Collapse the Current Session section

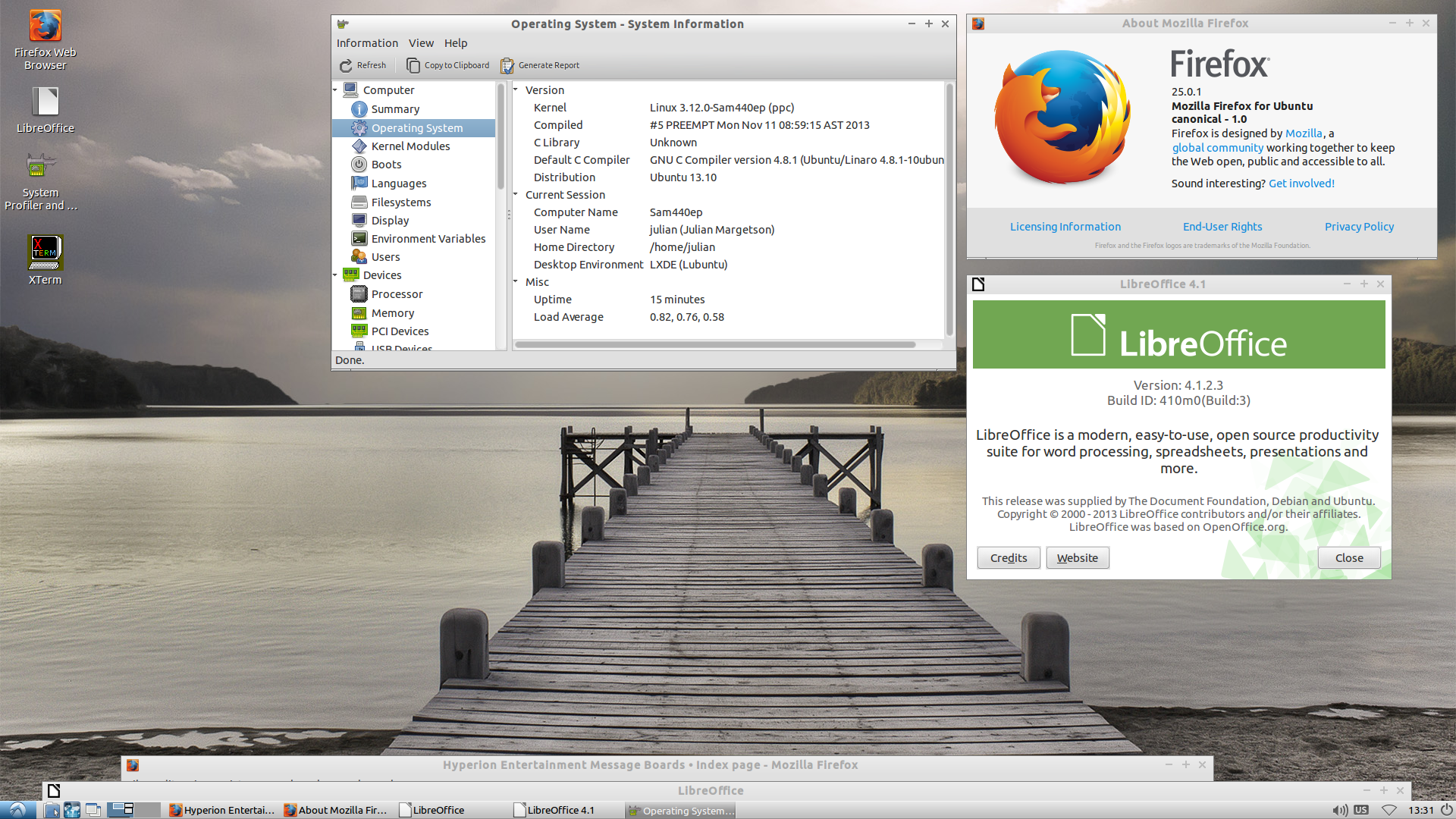pos(516,195)
